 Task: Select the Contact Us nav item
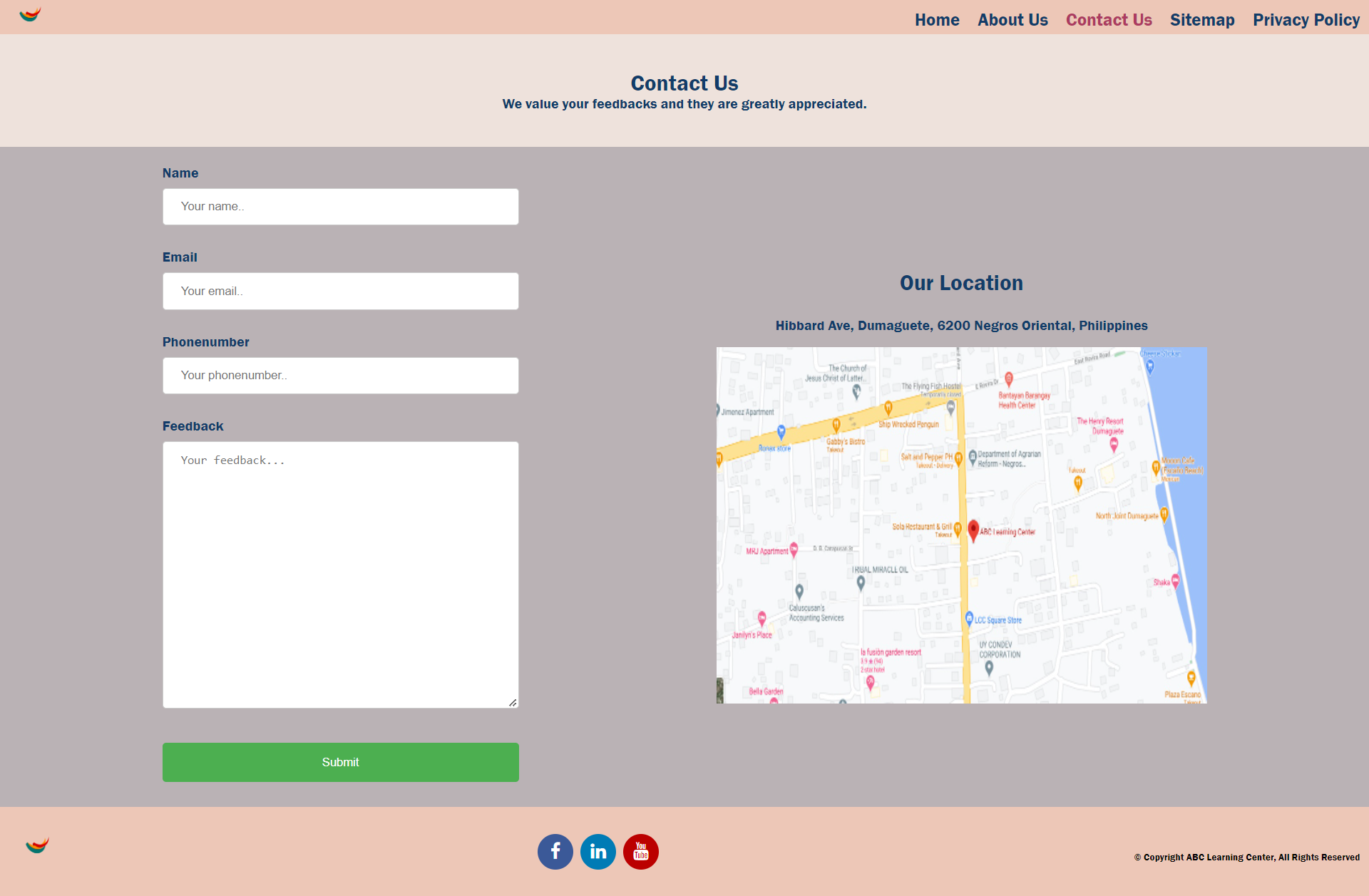1109,20
